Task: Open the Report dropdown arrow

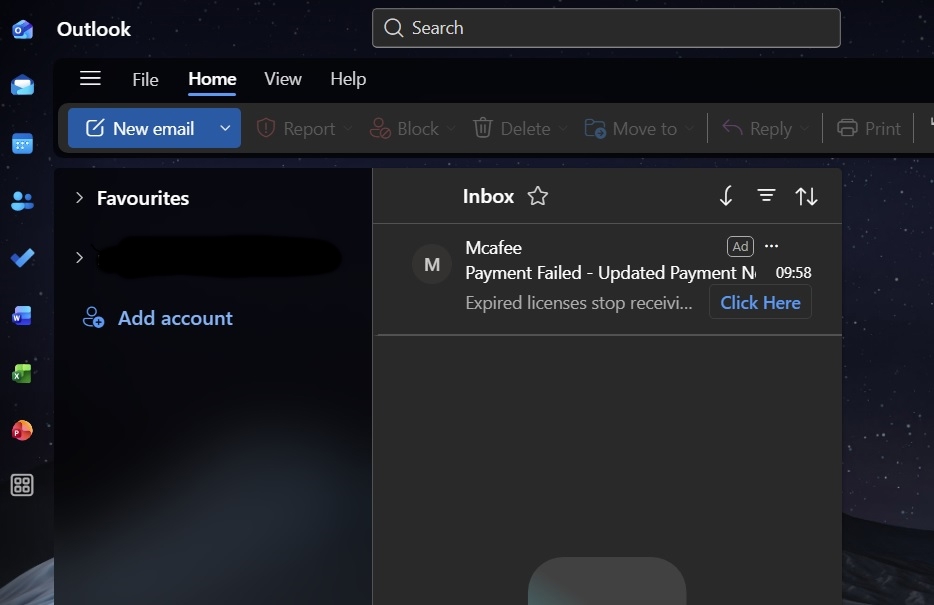Action: [348, 129]
